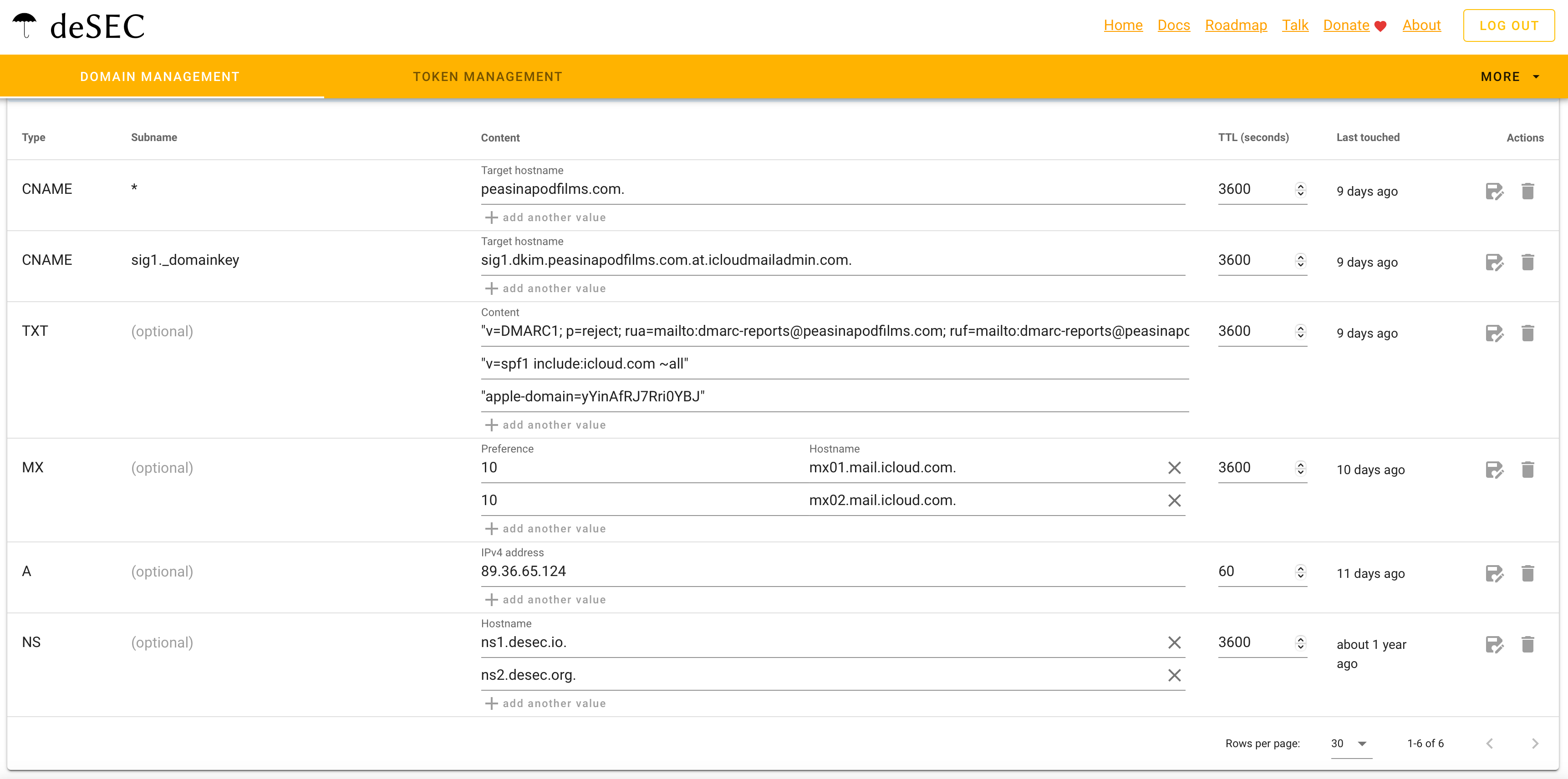Edit the peasinapodfilms.com. target hostname field
The height and width of the screenshot is (779, 1568).
point(833,189)
